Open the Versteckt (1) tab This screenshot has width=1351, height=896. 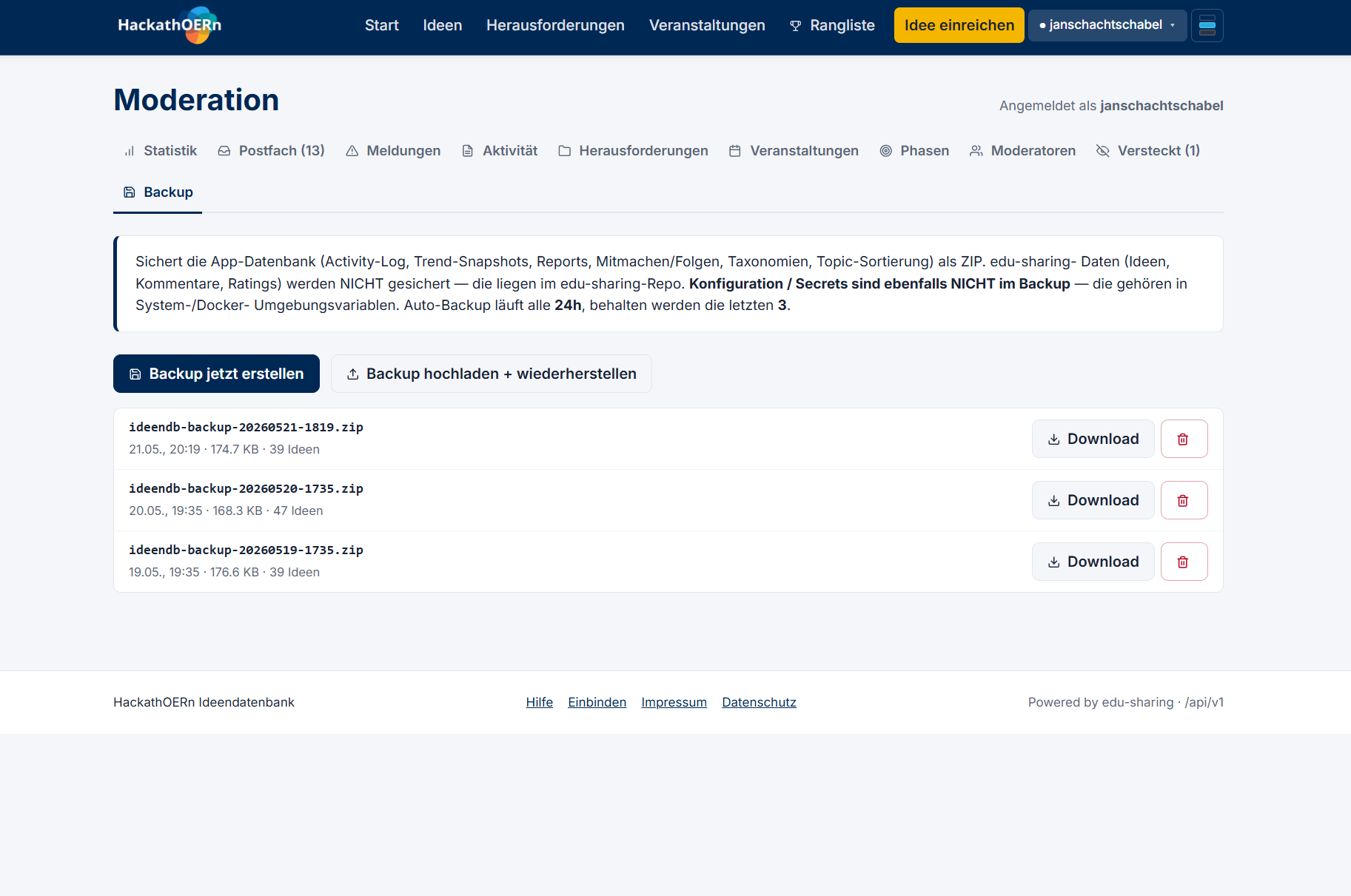point(1148,151)
